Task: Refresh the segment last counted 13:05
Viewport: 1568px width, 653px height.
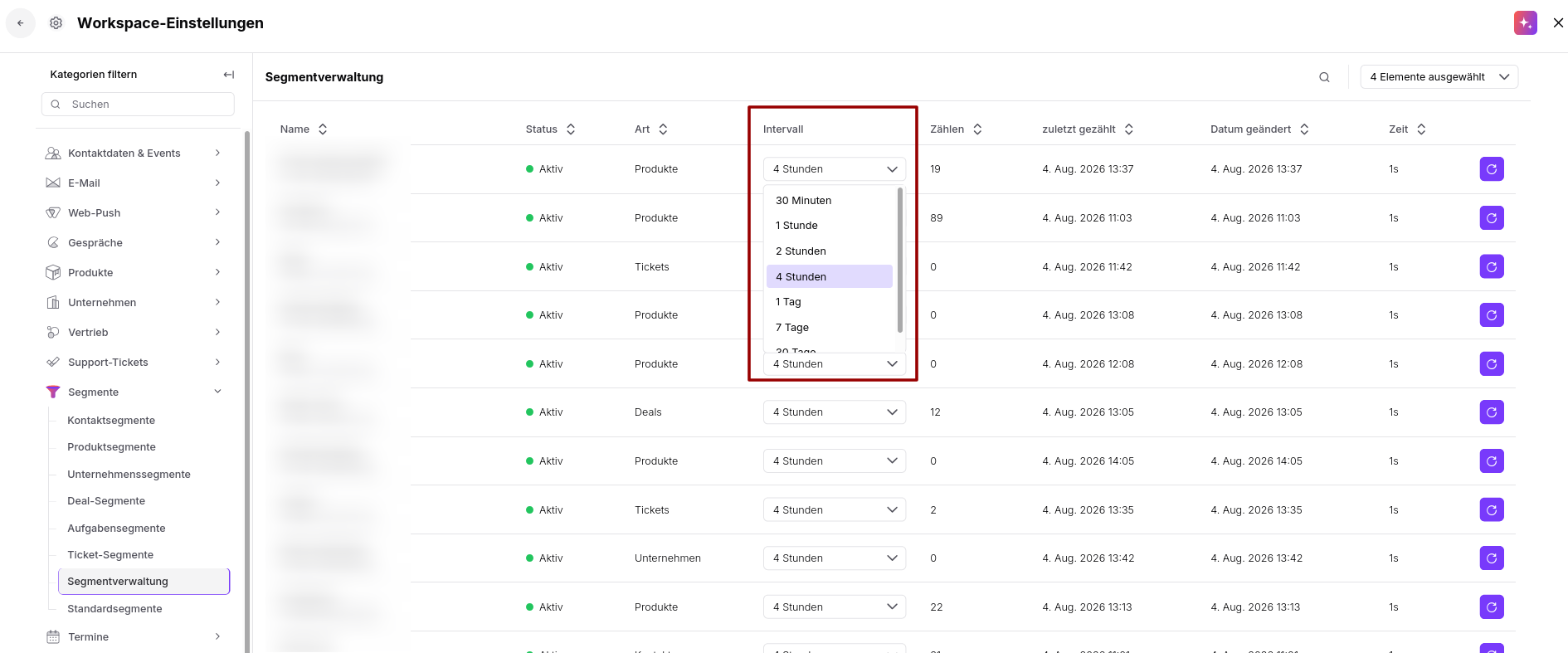Action: tap(1492, 412)
